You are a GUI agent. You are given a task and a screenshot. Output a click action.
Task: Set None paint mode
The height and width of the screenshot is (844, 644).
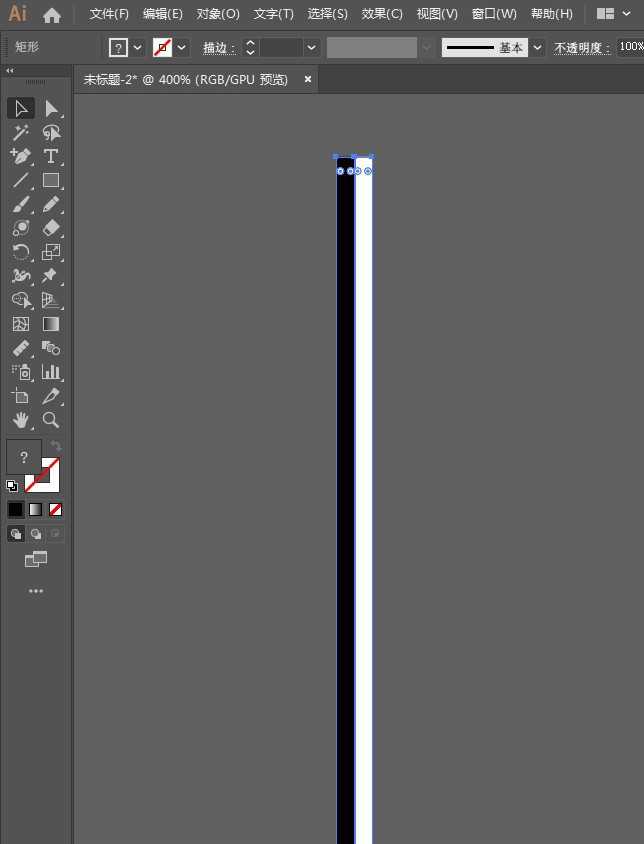(55, 509)
